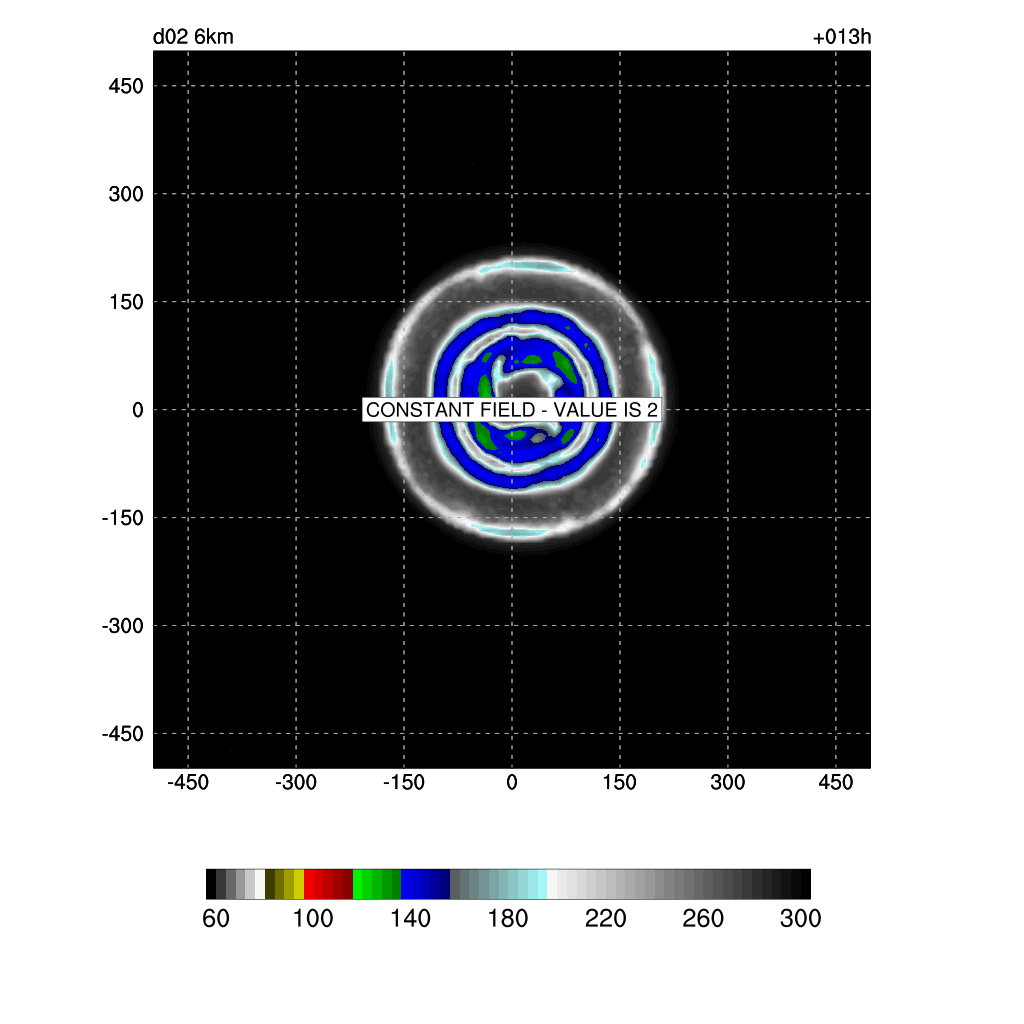This screenshot has width=1024, height=1024.
Task: Click the blue segment of the colorbar
Action: point(425,884)
